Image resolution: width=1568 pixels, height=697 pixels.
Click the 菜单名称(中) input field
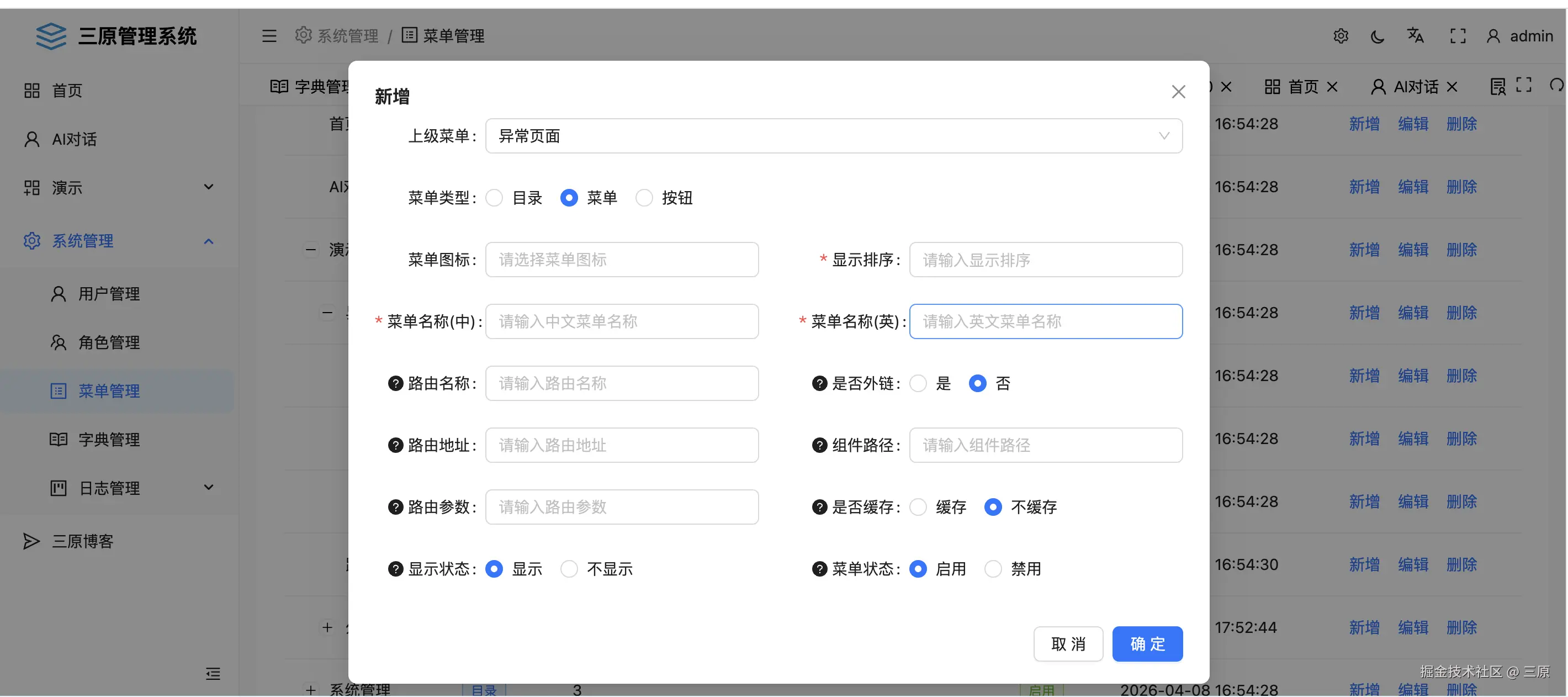(622, 321)
